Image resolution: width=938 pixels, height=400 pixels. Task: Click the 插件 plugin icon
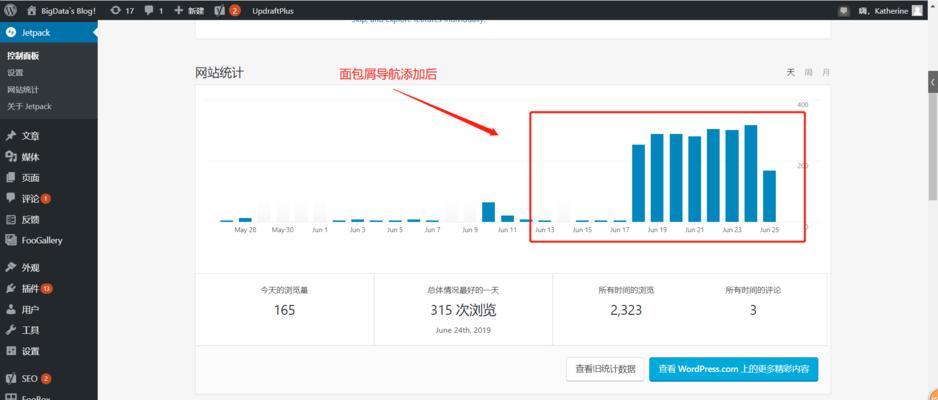tap(11, 288)
